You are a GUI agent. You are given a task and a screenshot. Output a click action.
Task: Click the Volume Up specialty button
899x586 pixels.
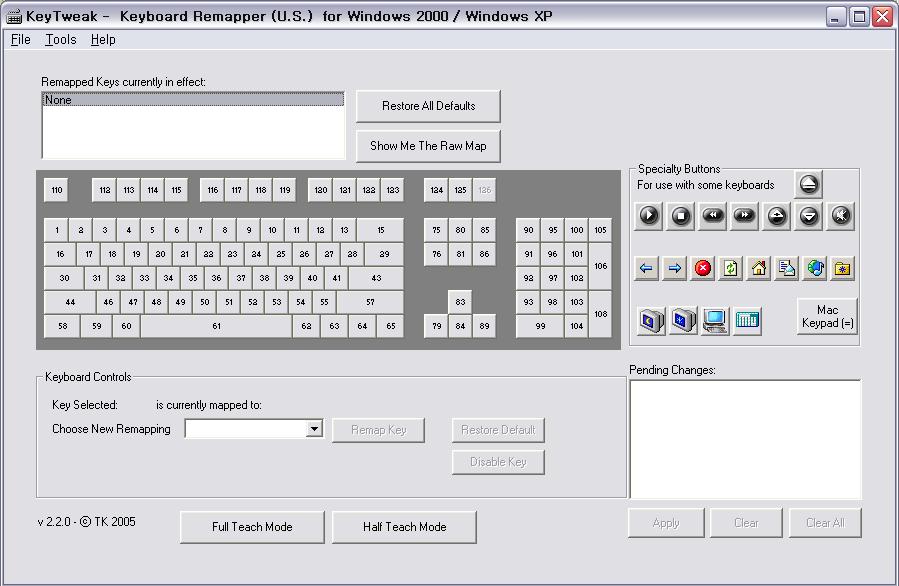tap(776, 216)
